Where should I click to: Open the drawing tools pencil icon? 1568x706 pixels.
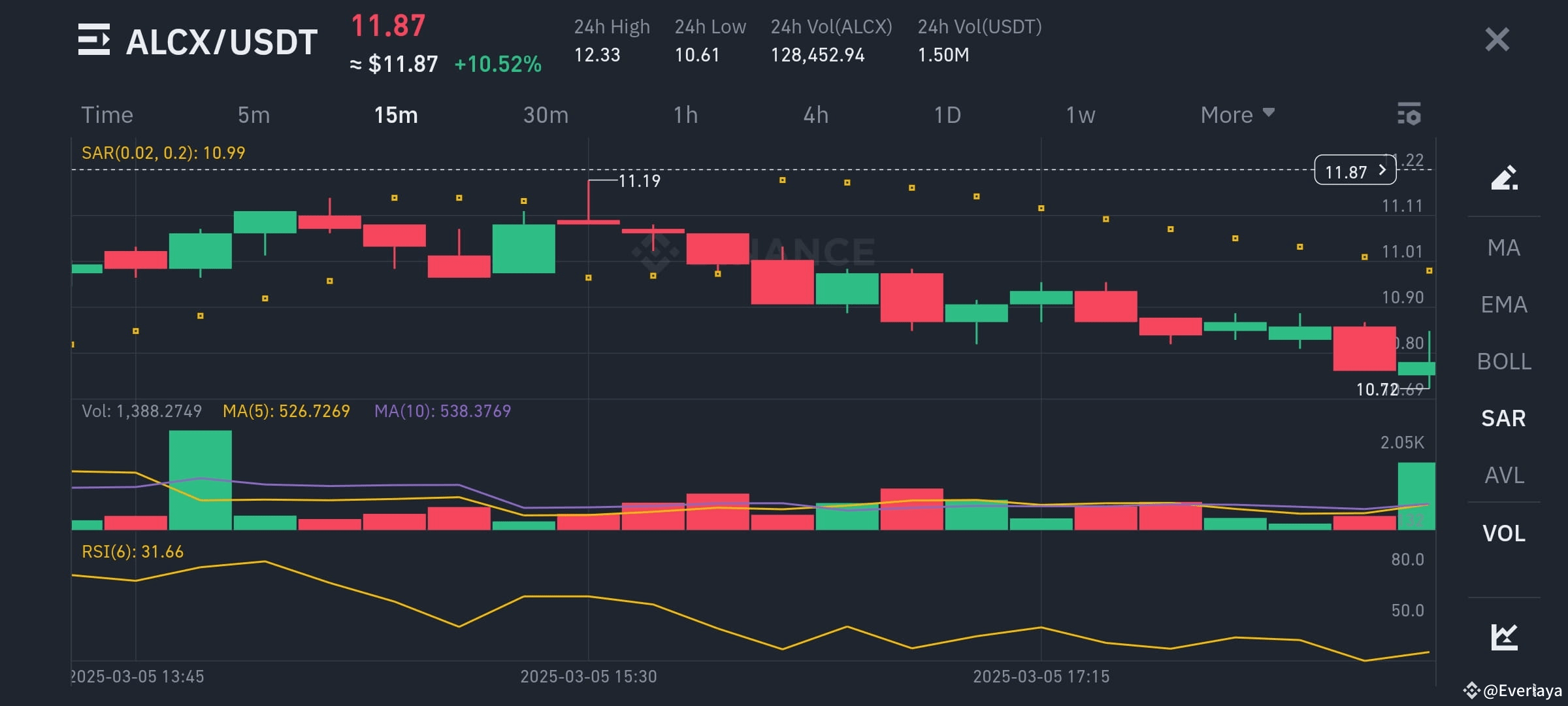click(x=1506, y=178)
